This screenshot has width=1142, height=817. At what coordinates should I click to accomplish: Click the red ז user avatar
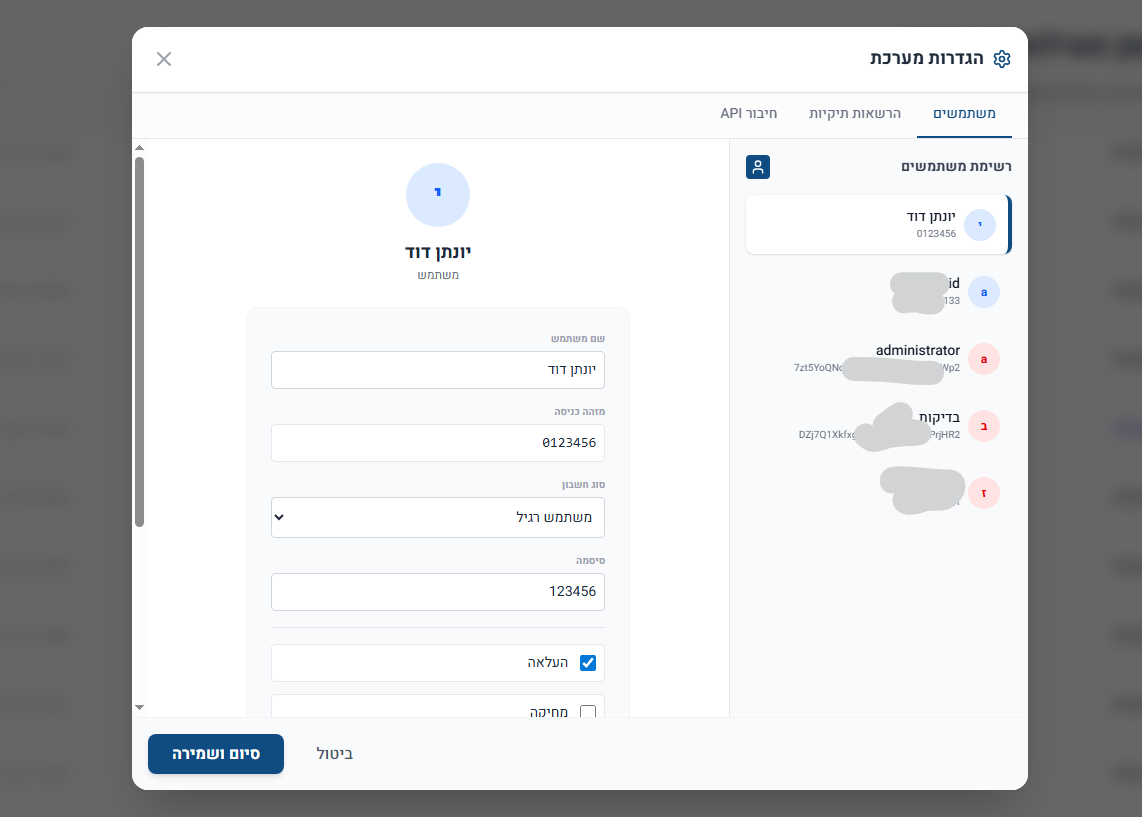(x=984, y=493)
